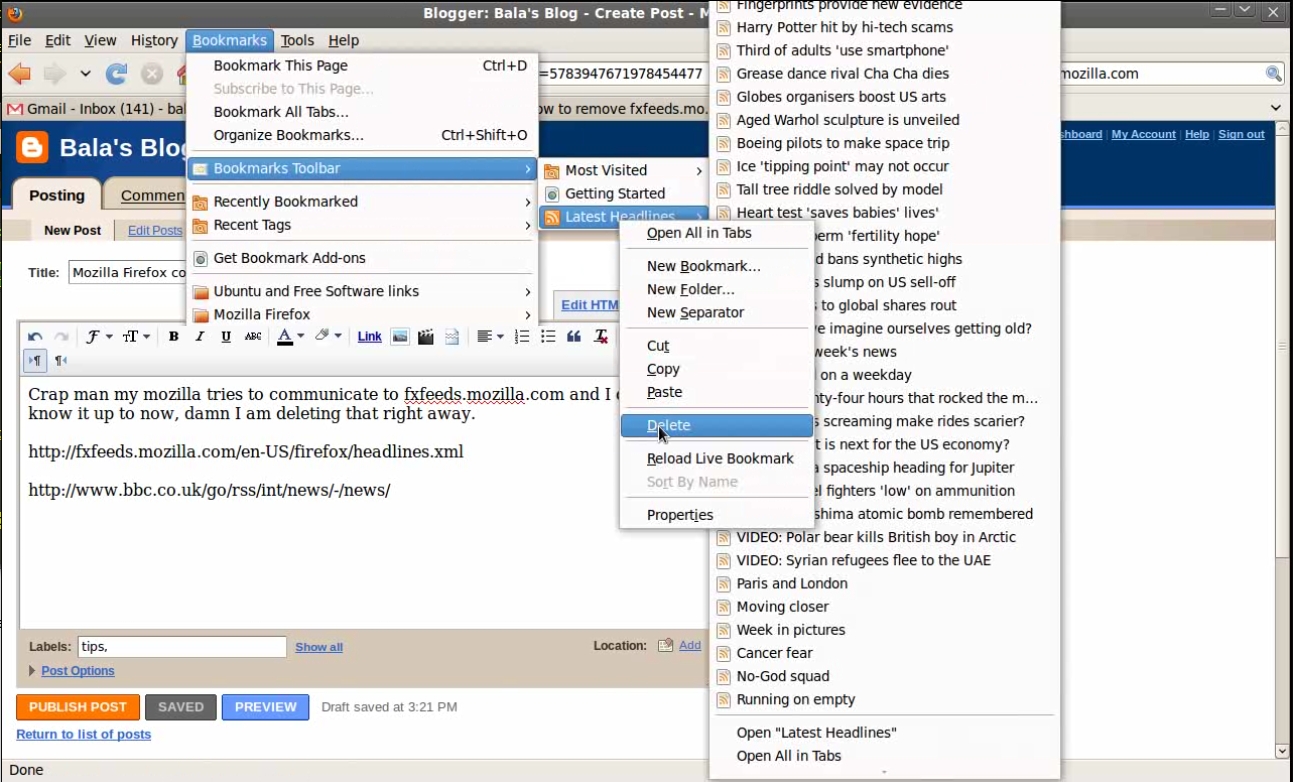This screenshot has width=1293, height=782.
Task: Click the Location Add icon
Action: (666, 646)
